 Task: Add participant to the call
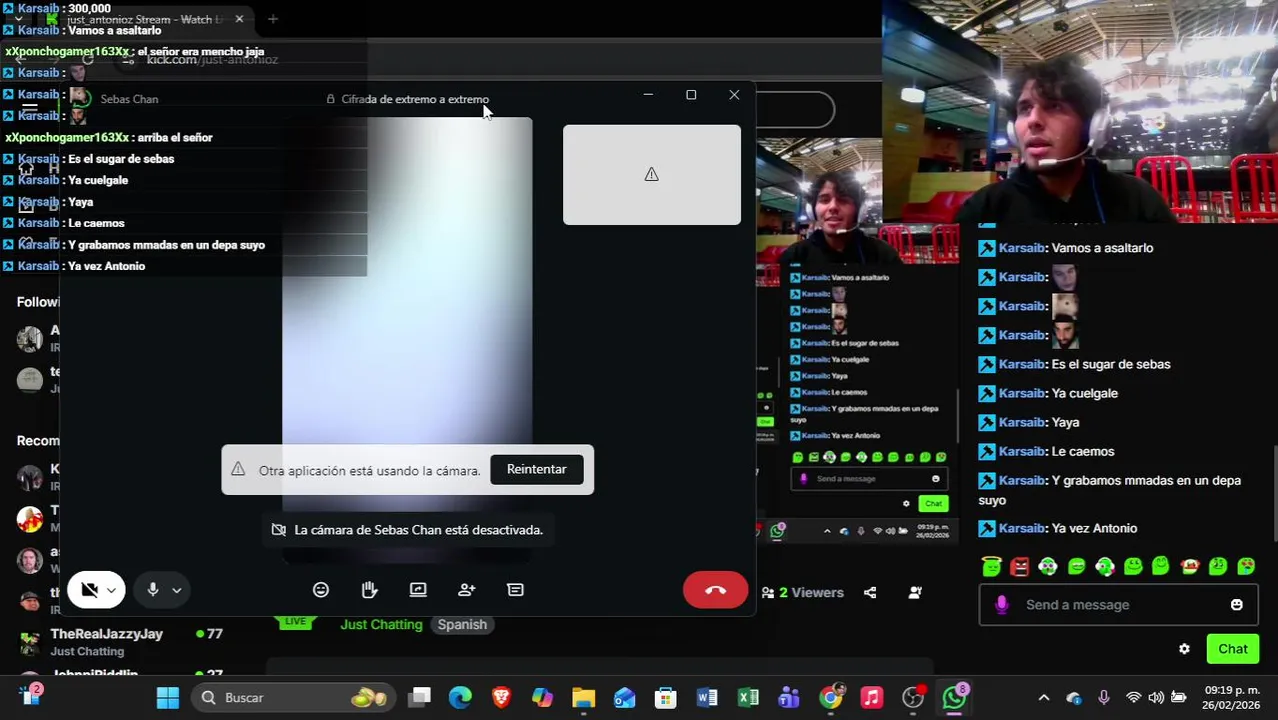coord(467,590)
